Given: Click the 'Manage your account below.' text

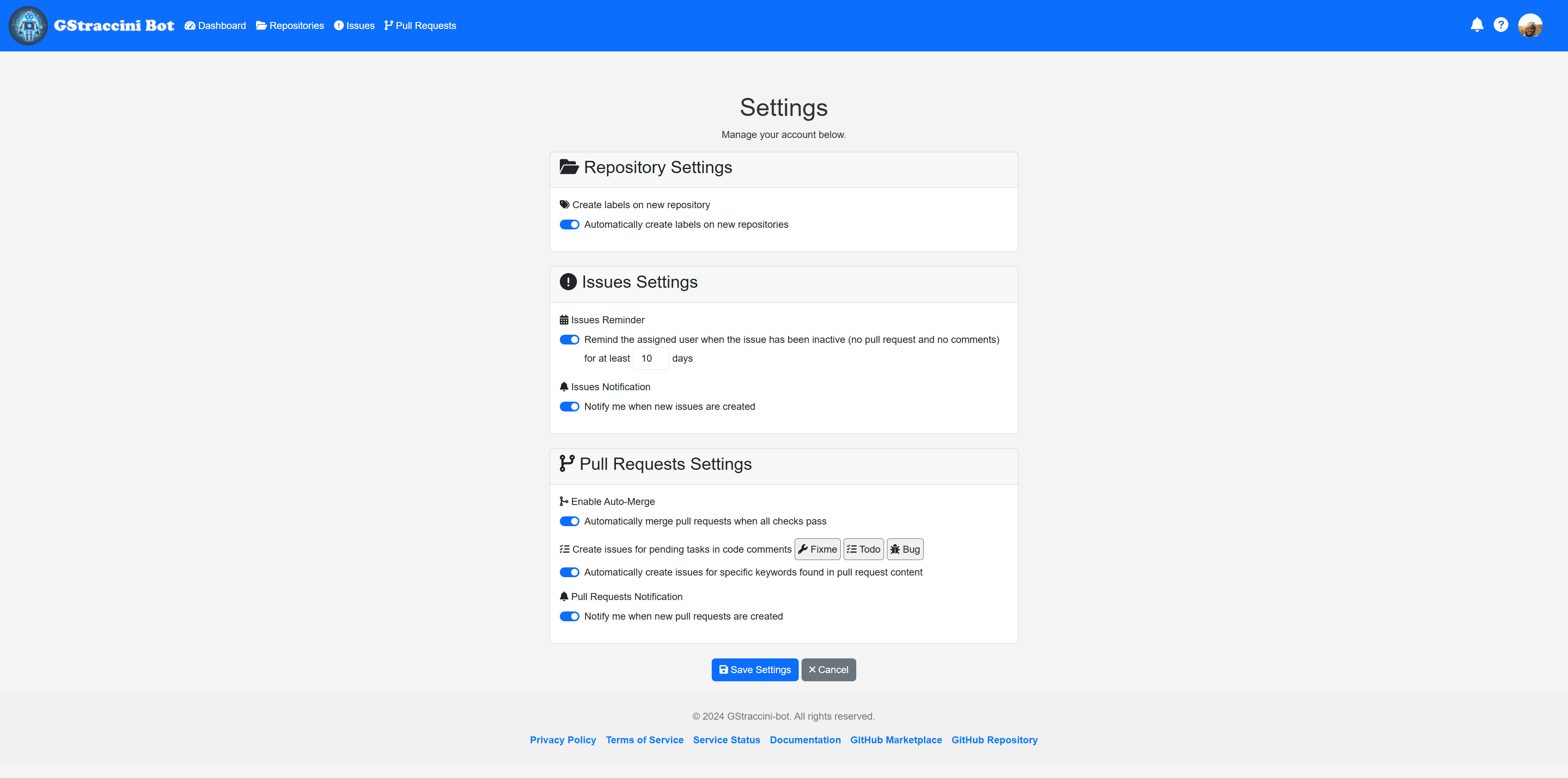Looking at the screenshot, I should pos(784,134).
